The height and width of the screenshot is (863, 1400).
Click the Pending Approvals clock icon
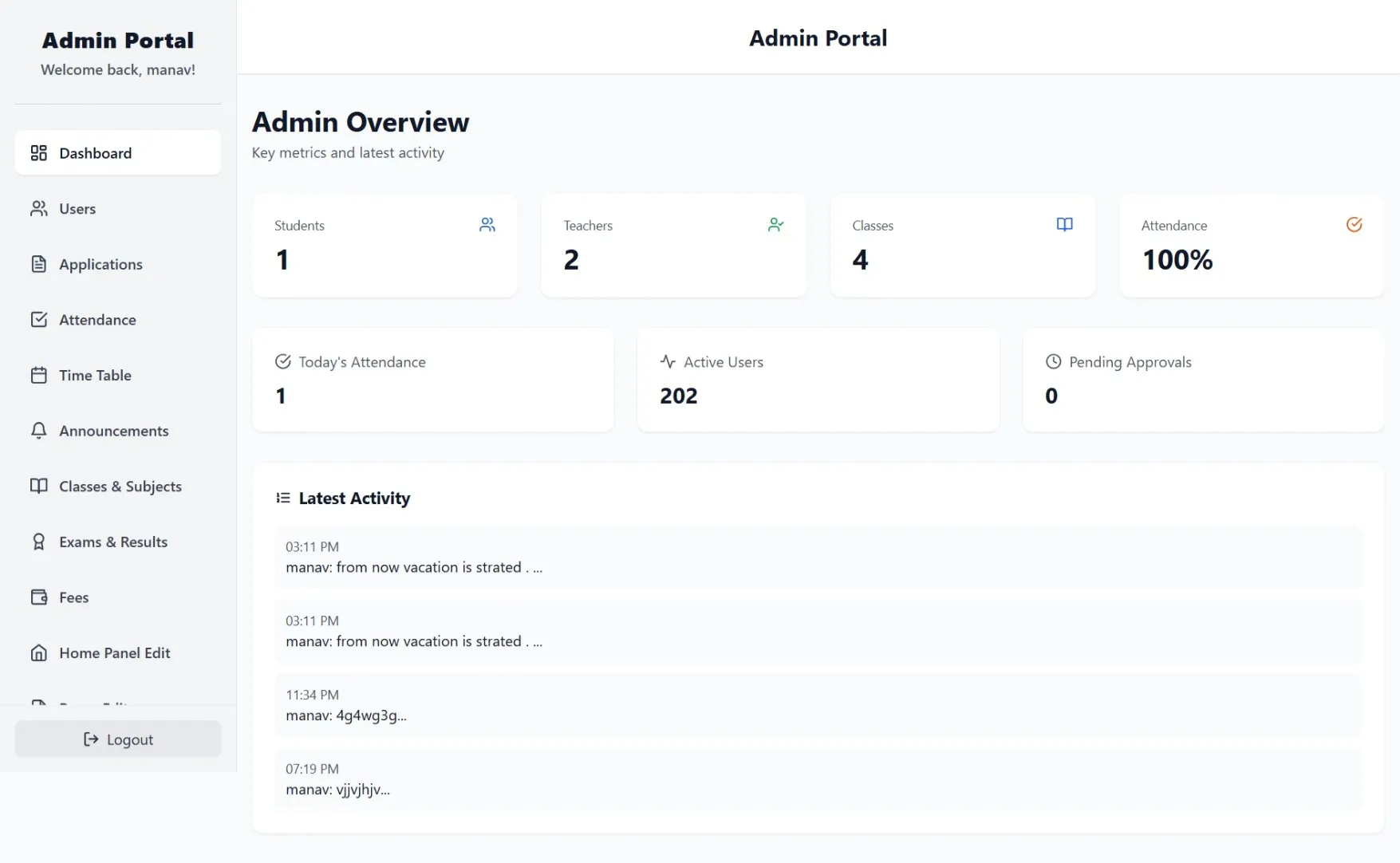1052,361
